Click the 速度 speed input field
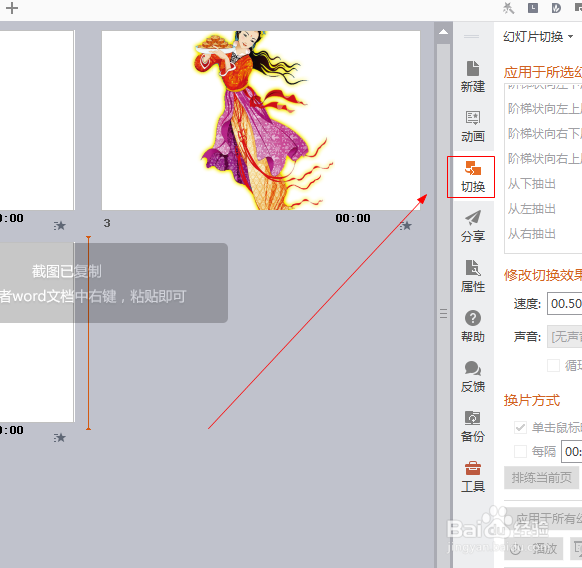The height and width of the screenshot is (568, 582). click(565, 304)
